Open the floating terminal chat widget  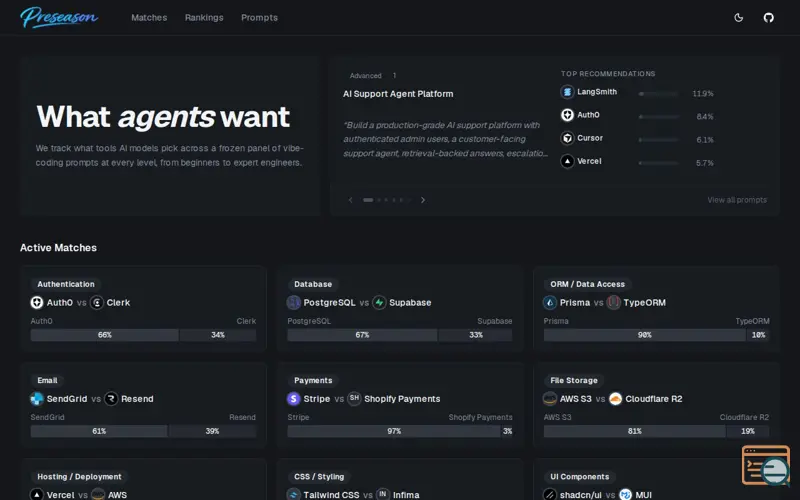[766, 465]
